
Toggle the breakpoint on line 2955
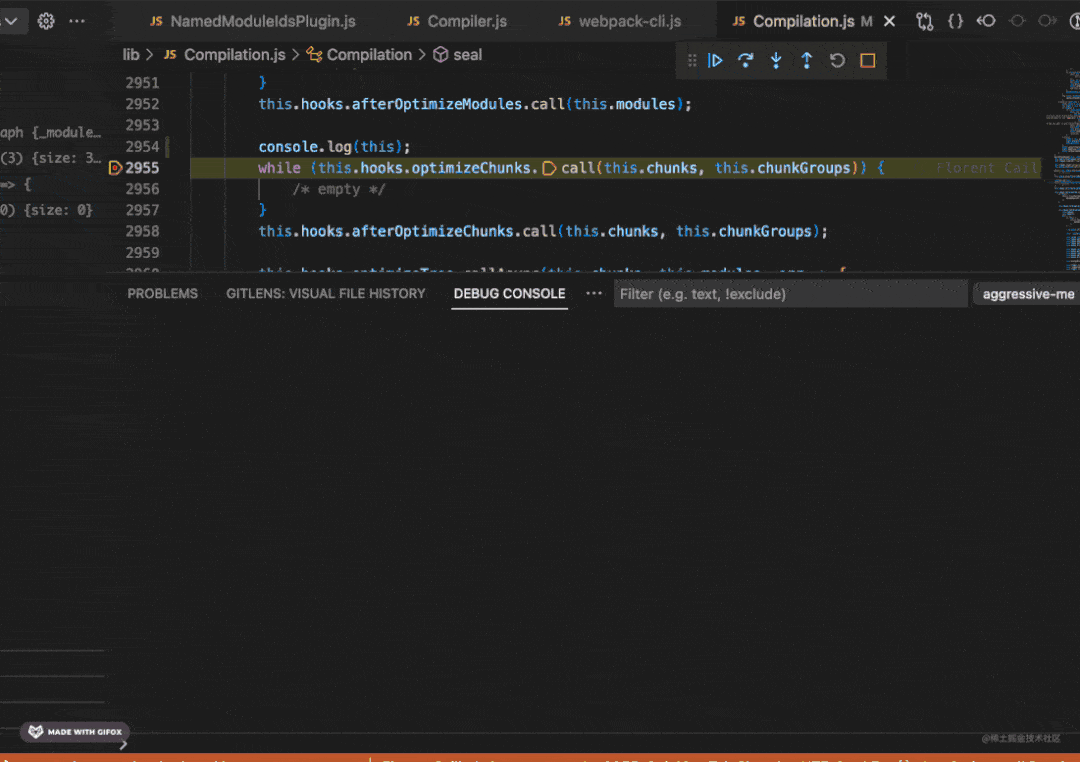(115, 168)
